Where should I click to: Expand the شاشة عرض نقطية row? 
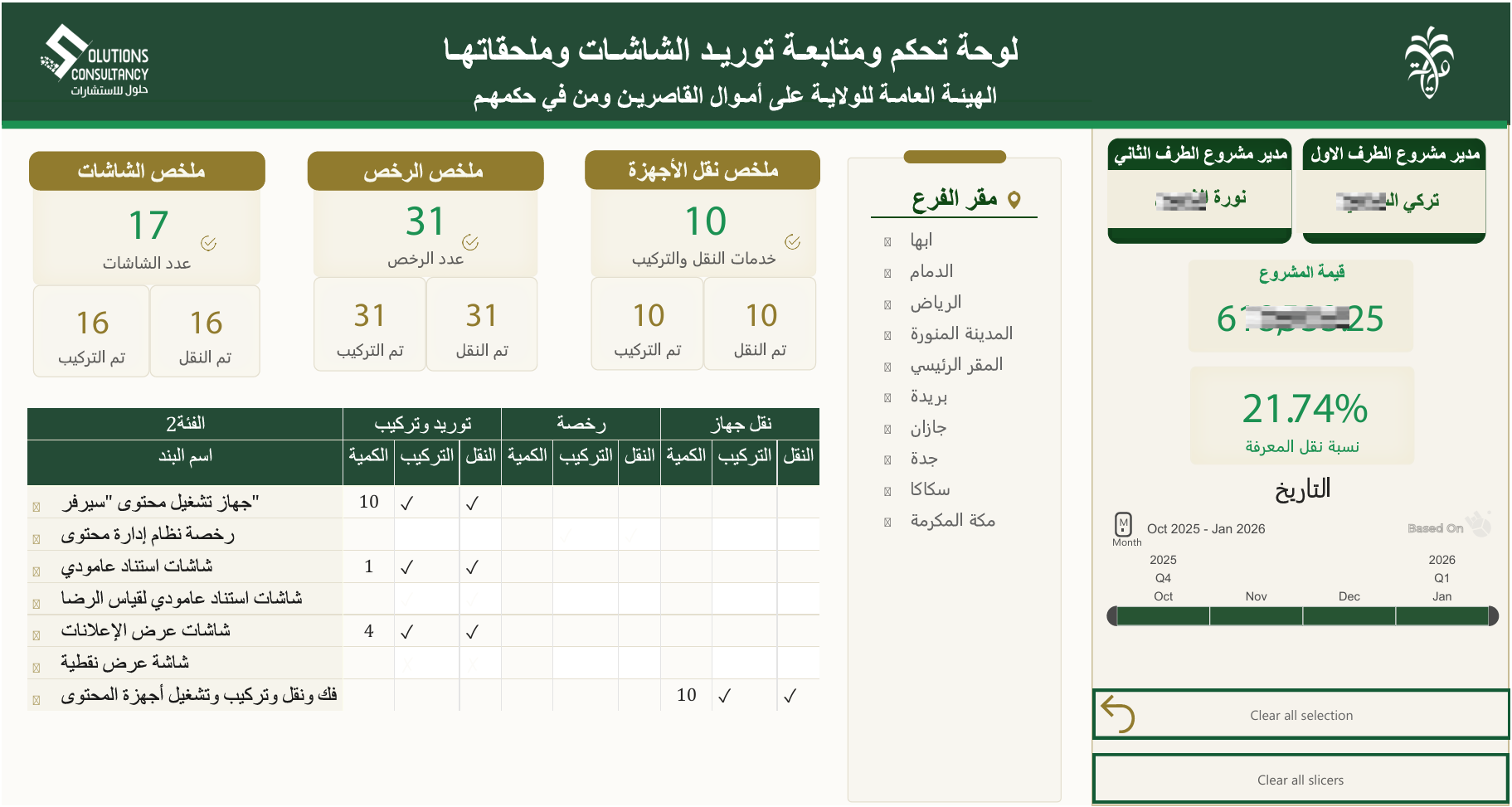click(36, 668)
